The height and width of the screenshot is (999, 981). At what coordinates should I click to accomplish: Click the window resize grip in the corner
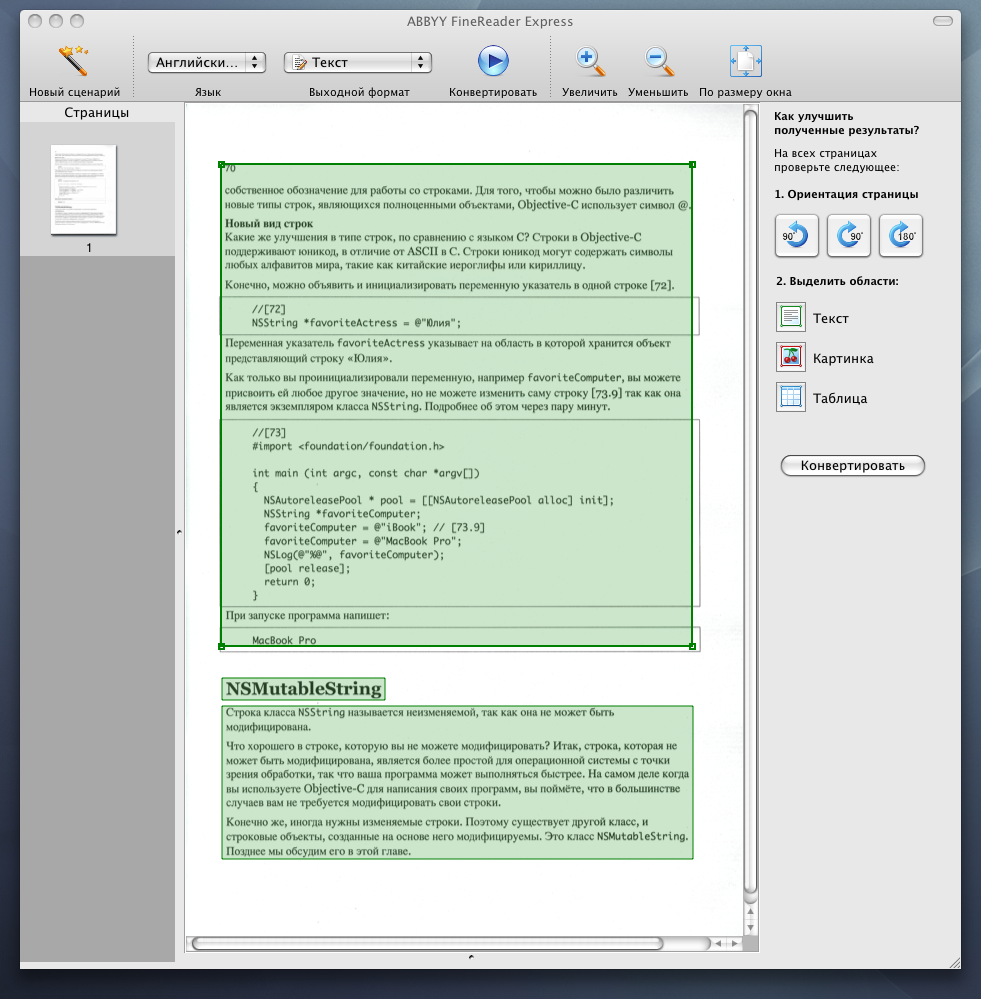coord(954,963)
